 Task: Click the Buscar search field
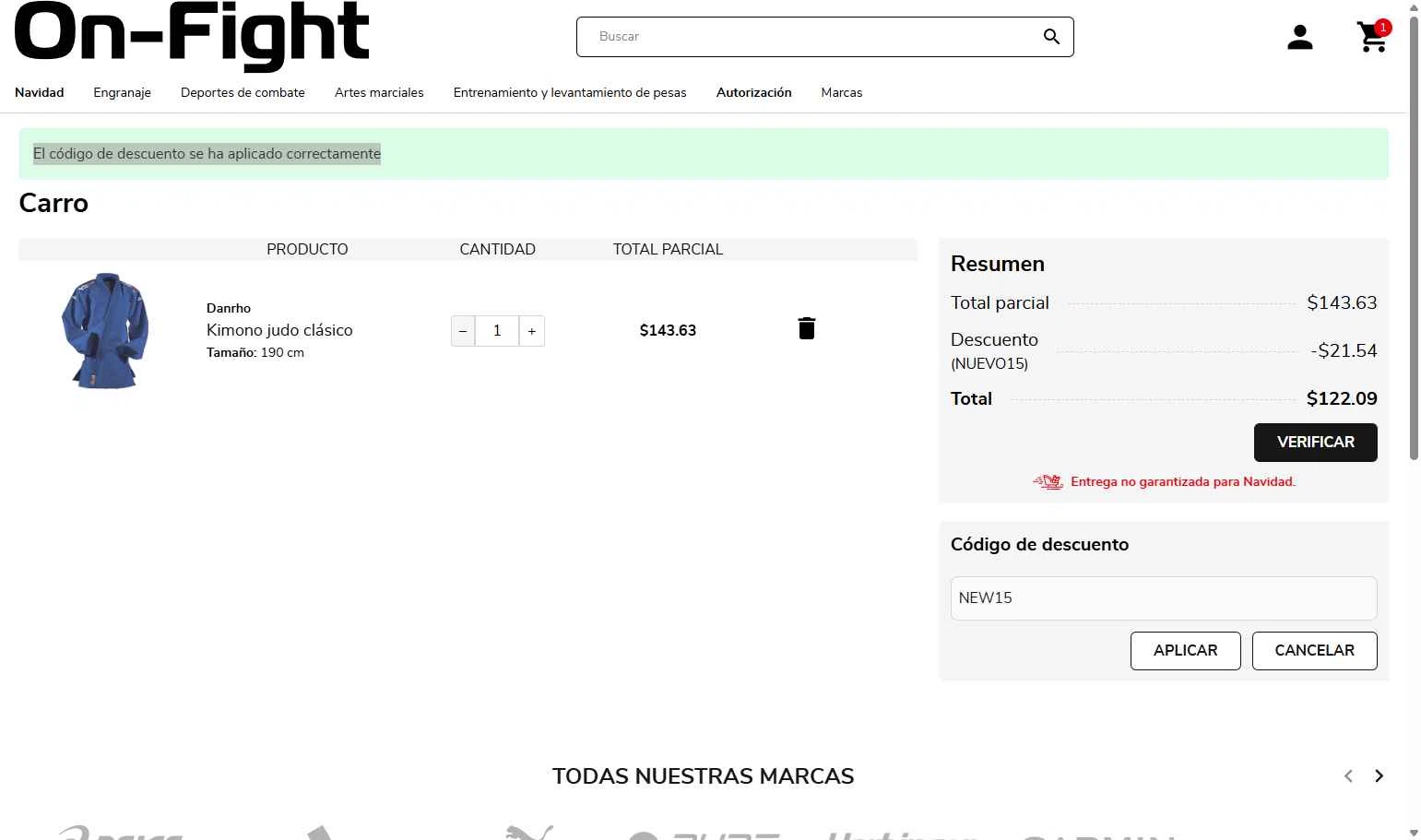[824, 37]
